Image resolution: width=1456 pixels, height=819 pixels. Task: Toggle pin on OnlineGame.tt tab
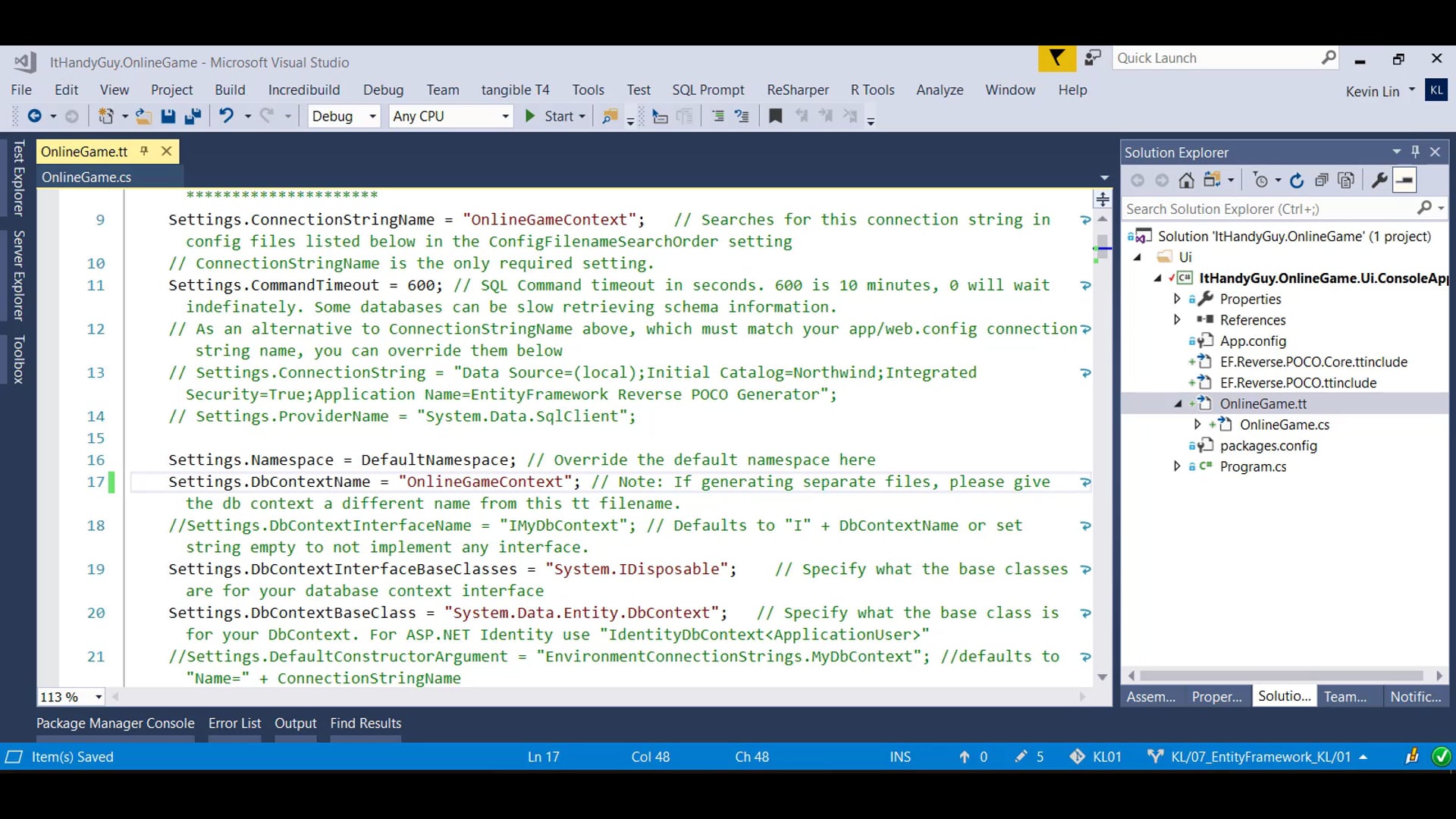144,152
